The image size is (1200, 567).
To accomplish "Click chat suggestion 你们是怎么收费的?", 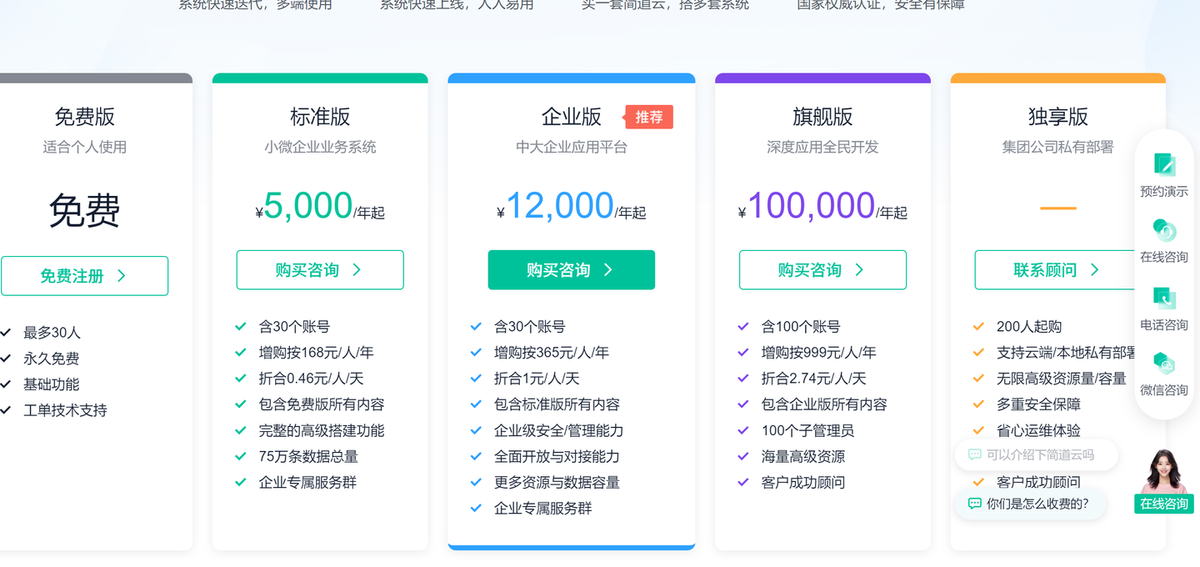I will coord(1030,503).
